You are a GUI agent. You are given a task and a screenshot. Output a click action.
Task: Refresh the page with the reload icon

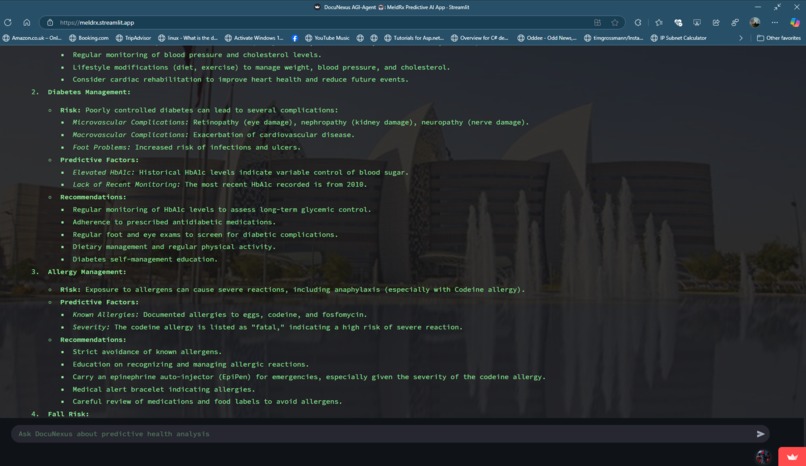point(8,23)
